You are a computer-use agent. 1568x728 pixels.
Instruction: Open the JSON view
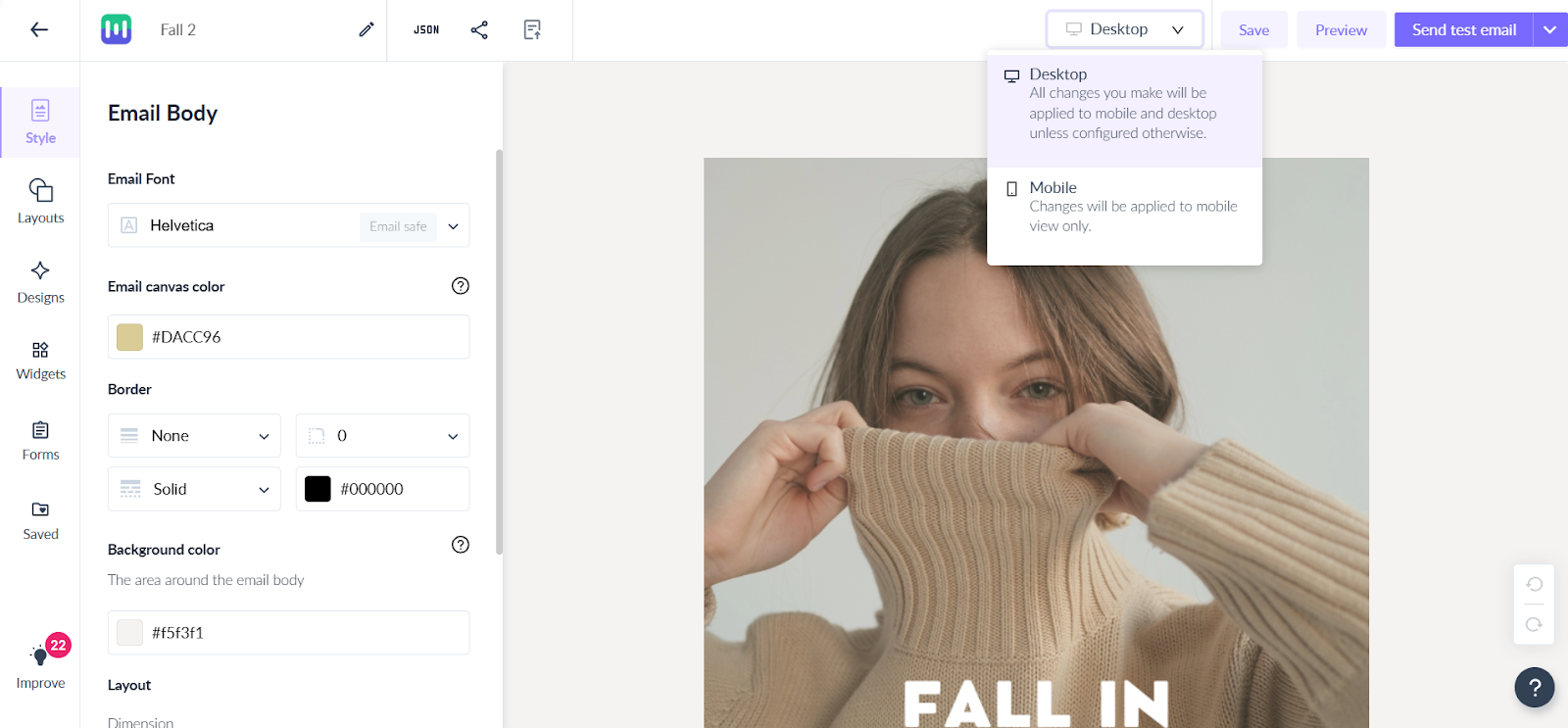[x=426, y=29]
